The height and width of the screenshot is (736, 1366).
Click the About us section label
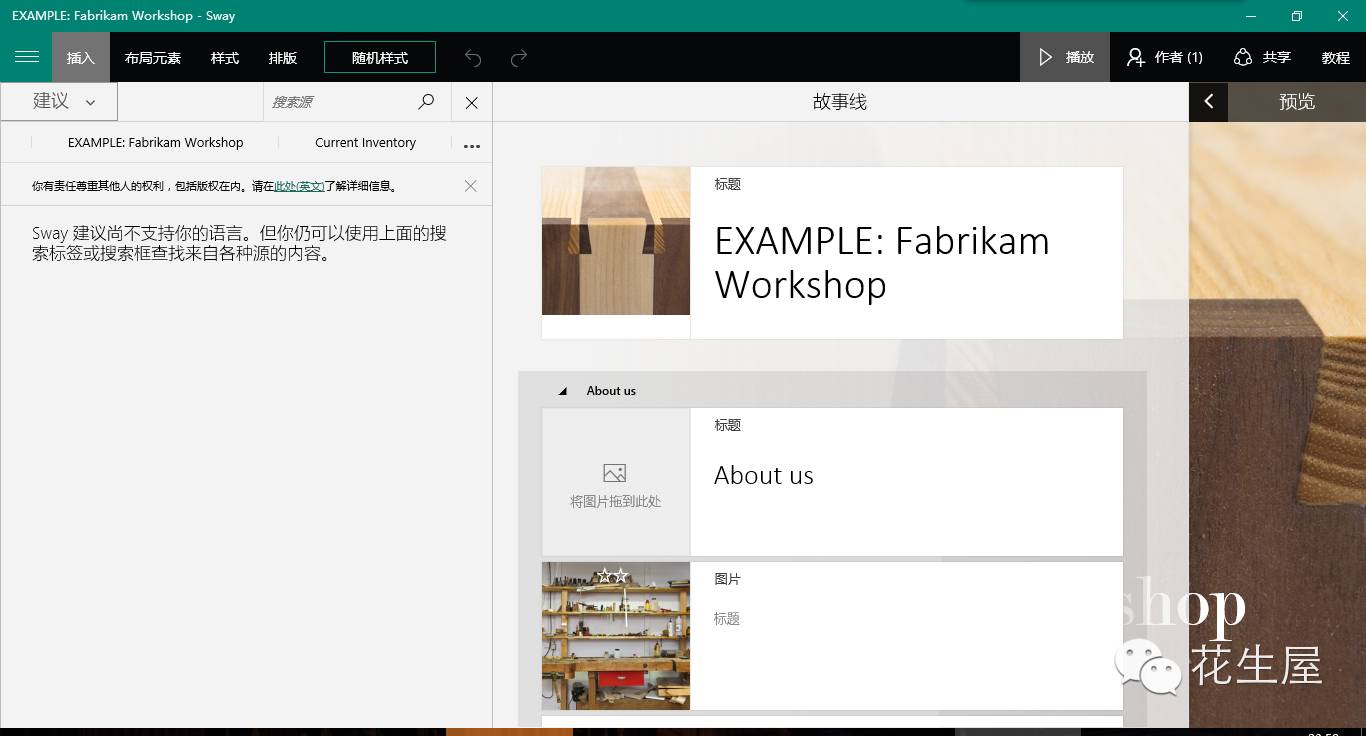click(x=611, y=391)
